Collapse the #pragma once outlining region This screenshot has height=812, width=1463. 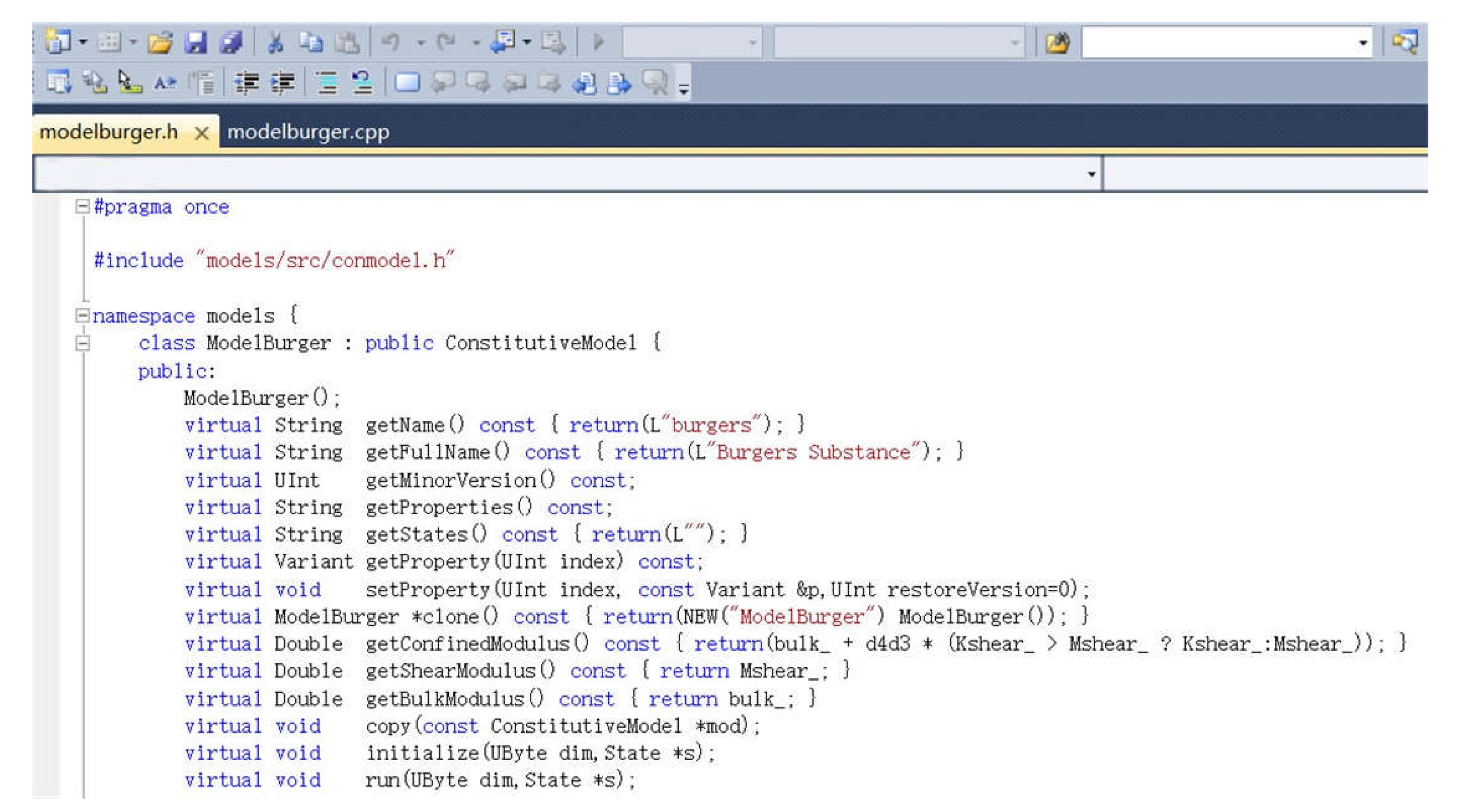tap(83, 206)
